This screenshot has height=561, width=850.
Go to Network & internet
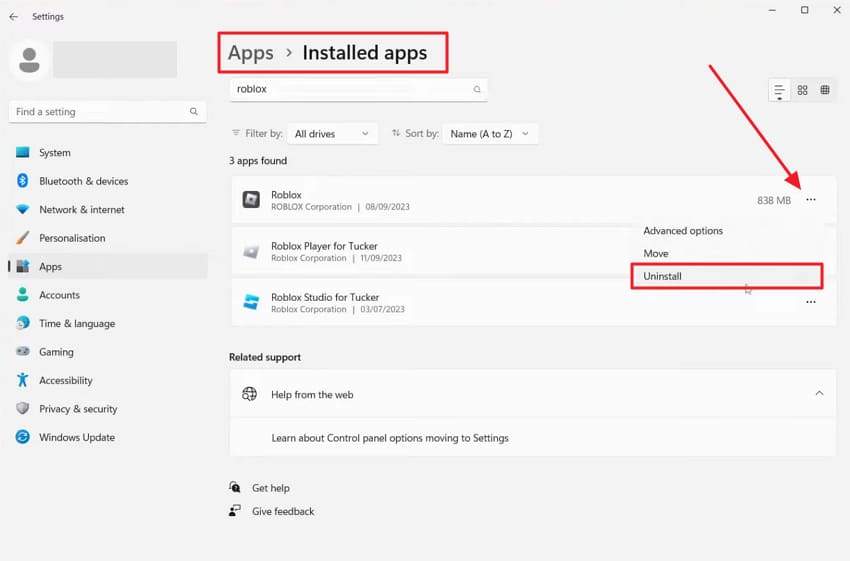pos(107,210)
